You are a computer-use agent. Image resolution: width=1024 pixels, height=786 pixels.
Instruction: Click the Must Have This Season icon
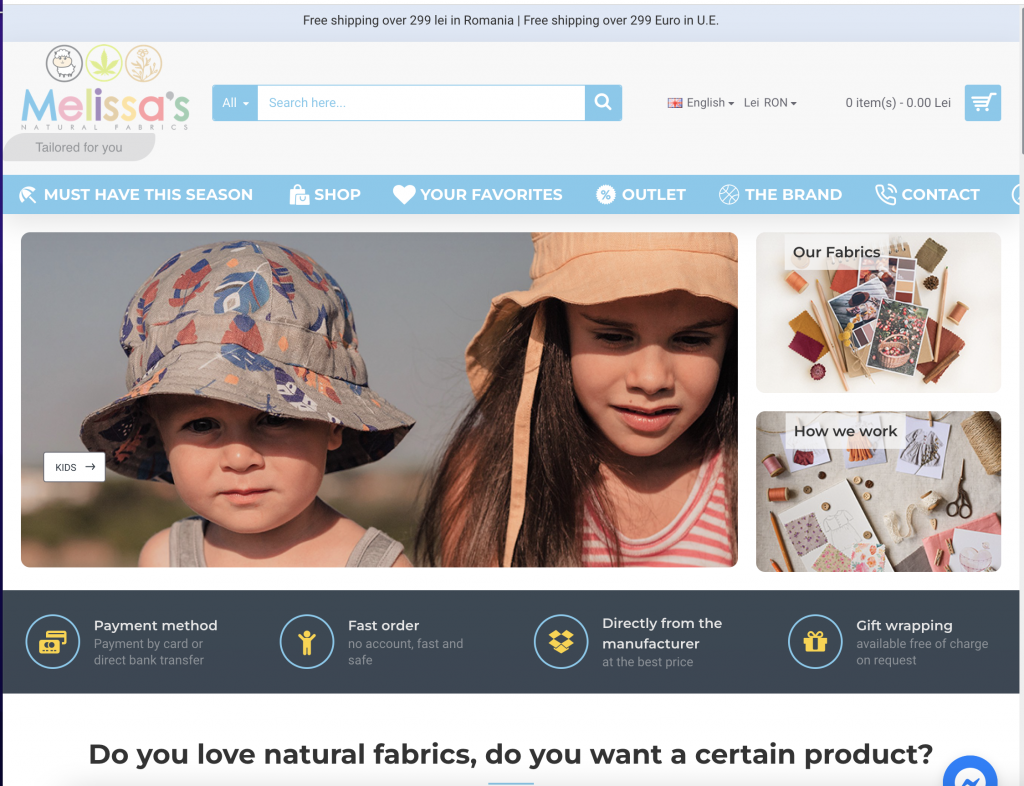[x=27, y=195]
